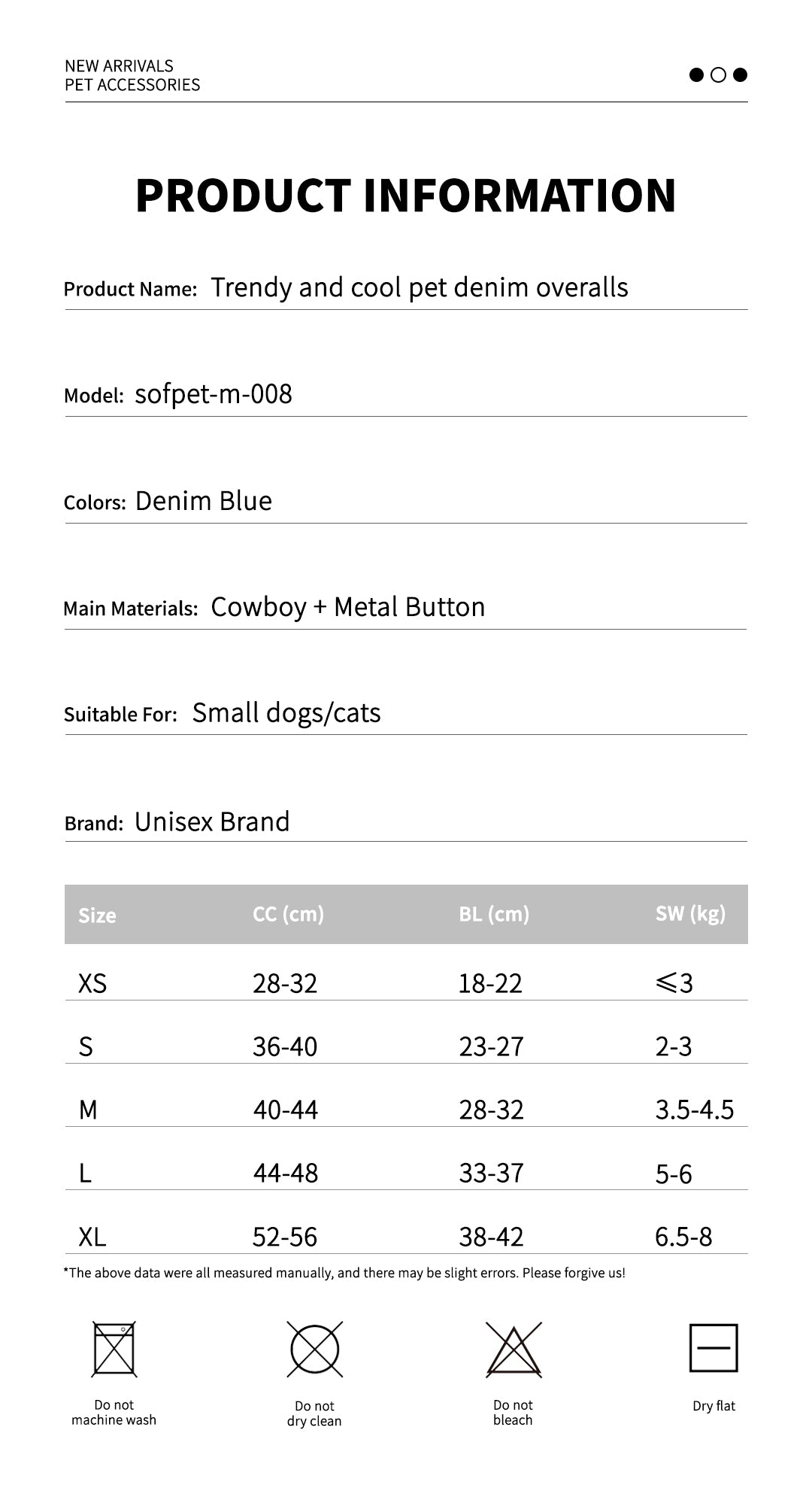This screenshot has width=812, height=1503.
Task: Select the last filled dot indicator
Action: tap(740, 74)
